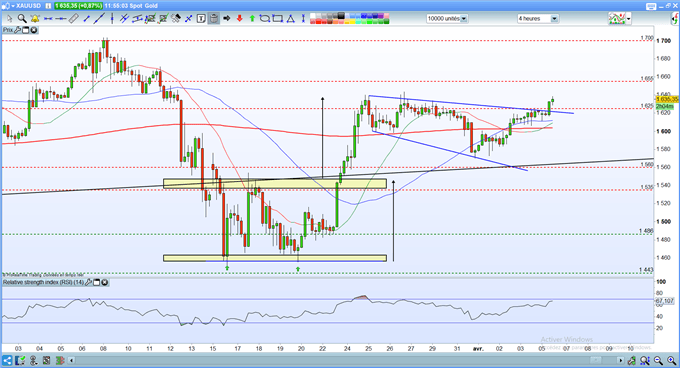The height and width of the screenshot is (368, 680).
Task: Click the 1.700 price level label
Action: pos(647,38)
